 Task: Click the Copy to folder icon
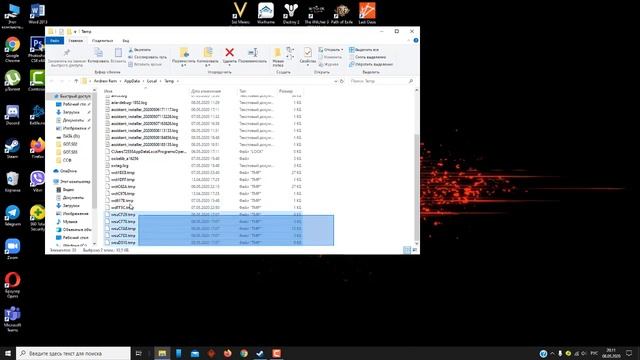(x=208, y=52)
